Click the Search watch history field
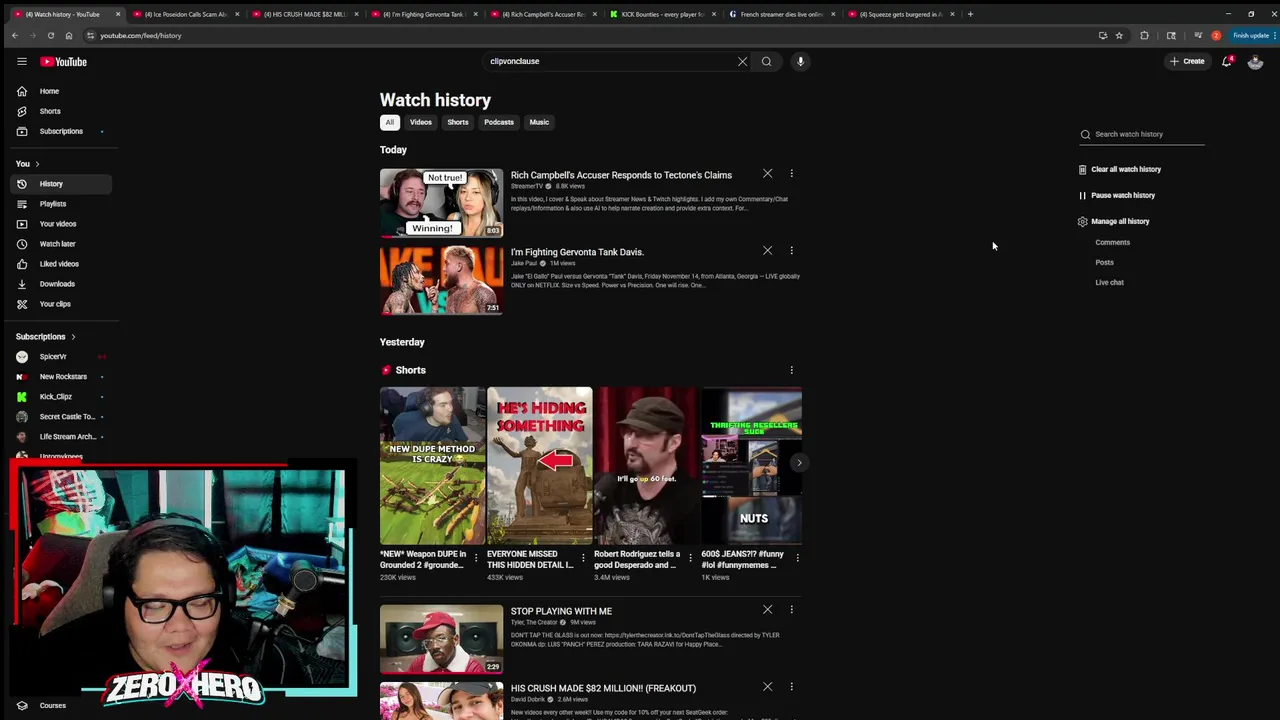This screenshot has width=1280, height=720. 1141,134
